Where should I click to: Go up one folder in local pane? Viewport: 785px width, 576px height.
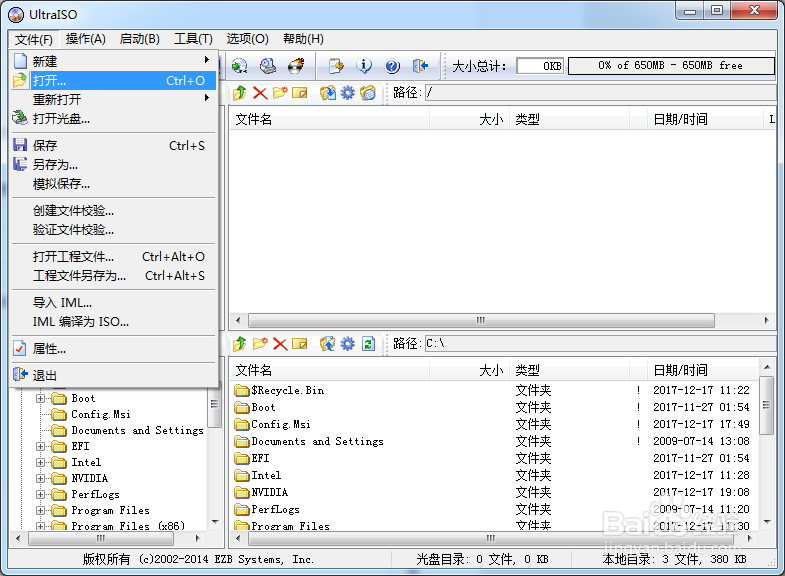(x=240, y=344)
